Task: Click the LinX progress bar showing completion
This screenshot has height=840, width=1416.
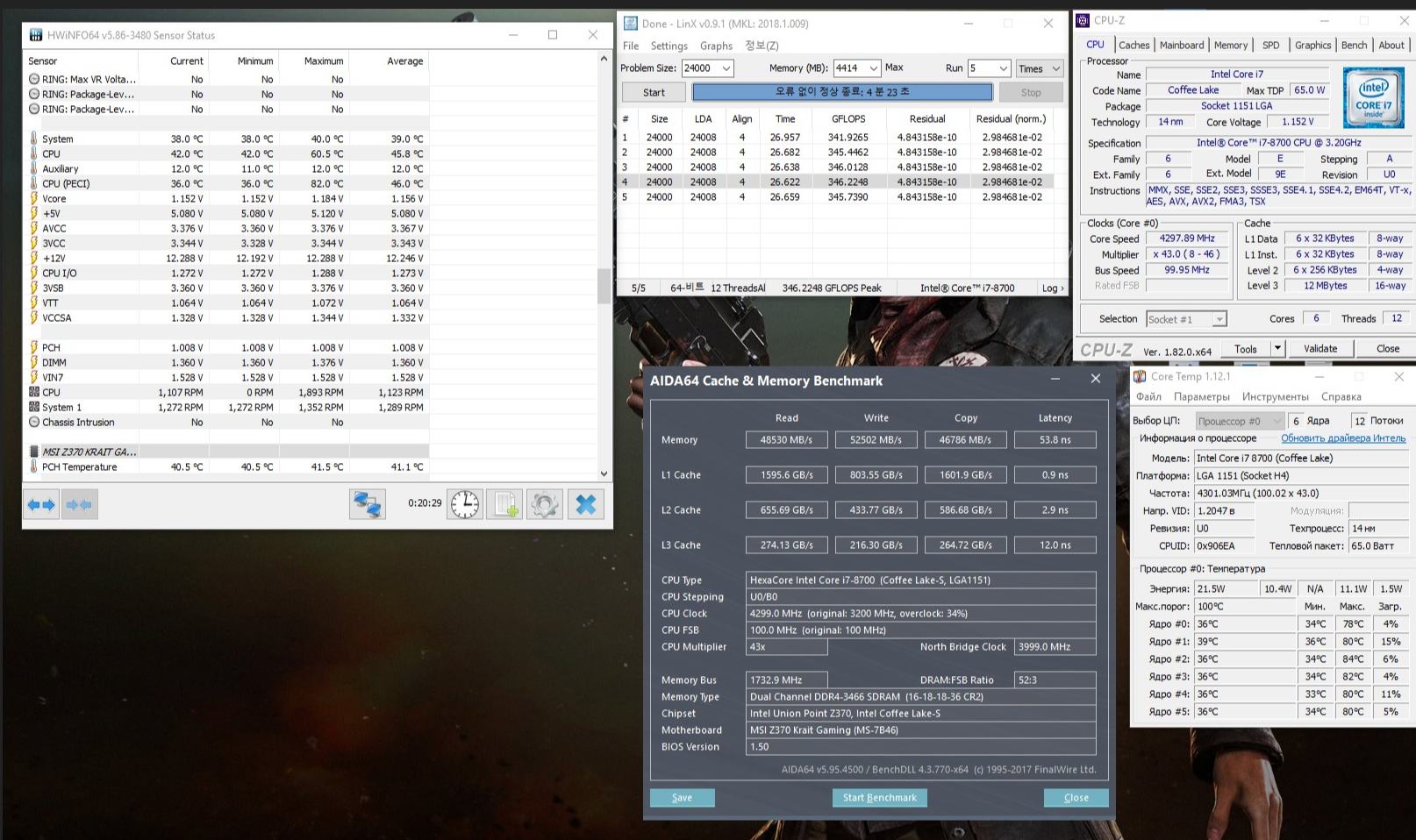Action: coord(842,92)
